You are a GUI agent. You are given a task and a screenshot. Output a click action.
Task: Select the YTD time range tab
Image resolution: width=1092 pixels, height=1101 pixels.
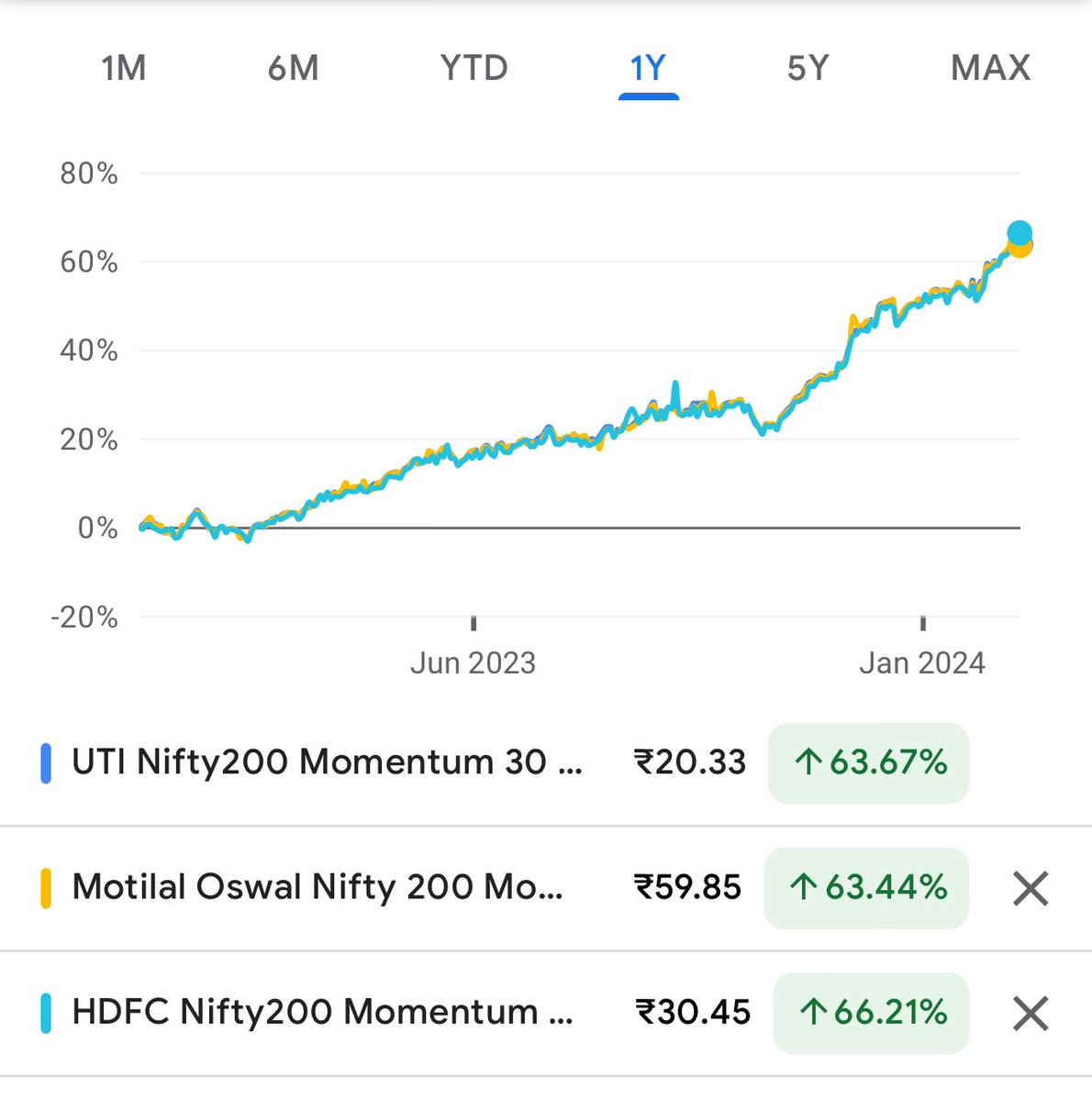pos(474,68)
